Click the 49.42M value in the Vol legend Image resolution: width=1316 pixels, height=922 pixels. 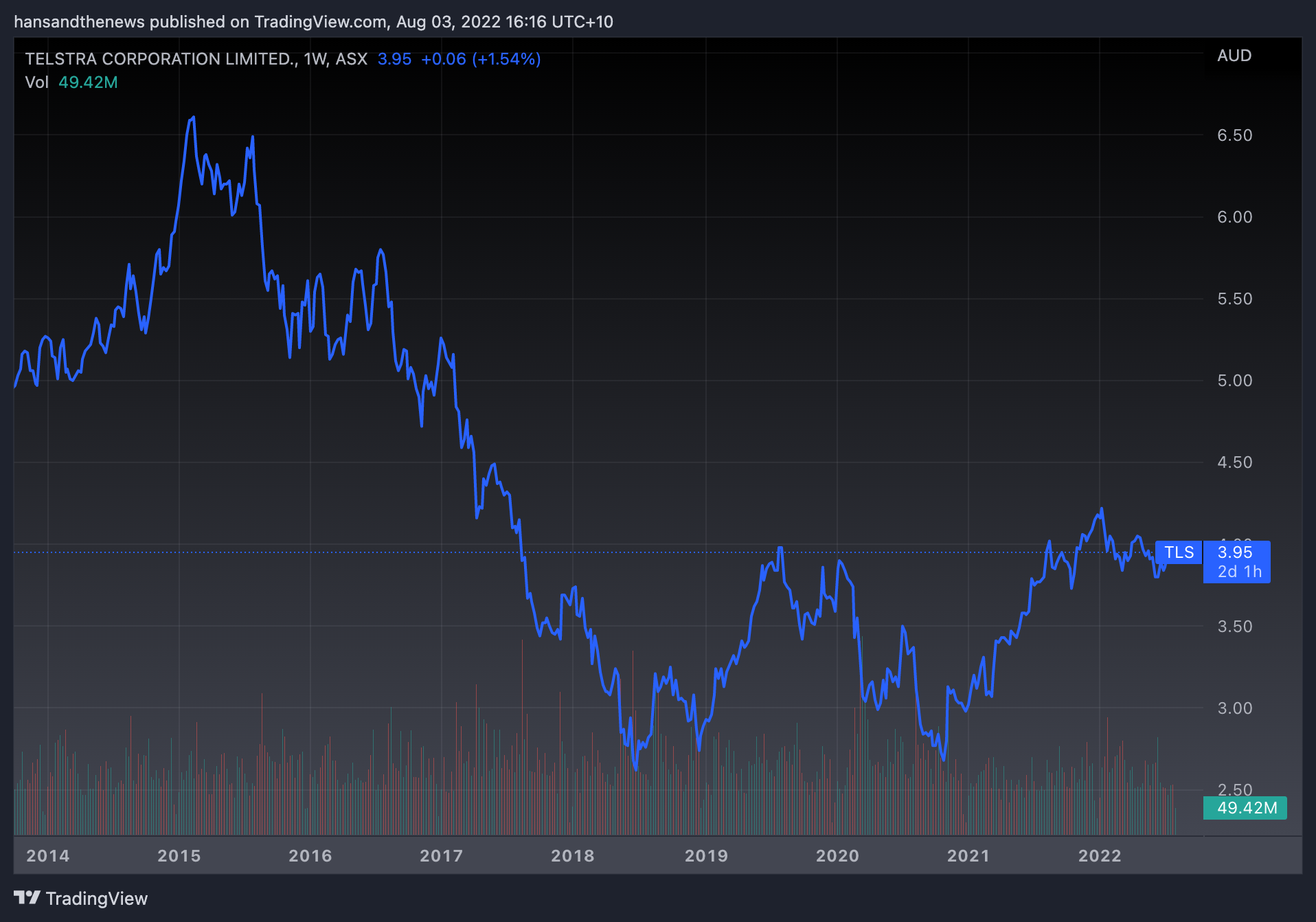pyautogui.click(x=88, y=82)
